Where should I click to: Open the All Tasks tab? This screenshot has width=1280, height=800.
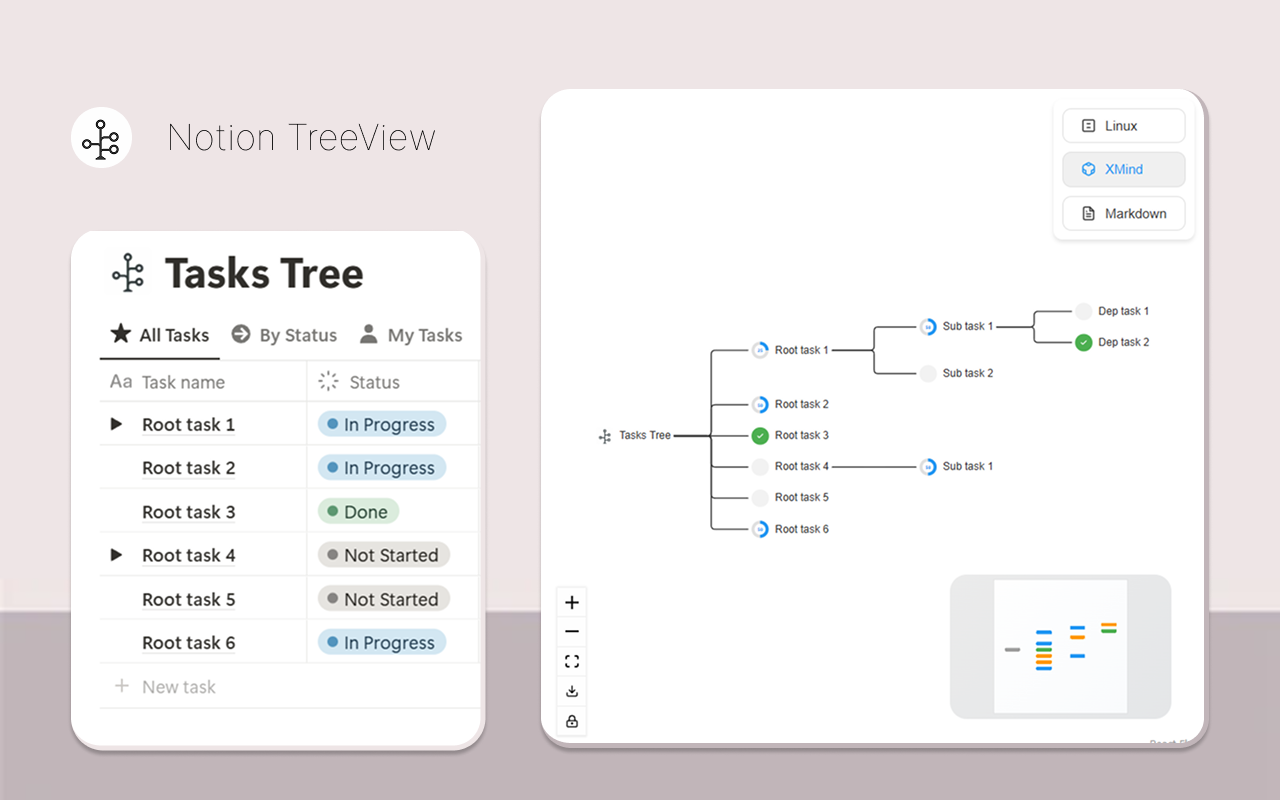(x=160, y=335)
